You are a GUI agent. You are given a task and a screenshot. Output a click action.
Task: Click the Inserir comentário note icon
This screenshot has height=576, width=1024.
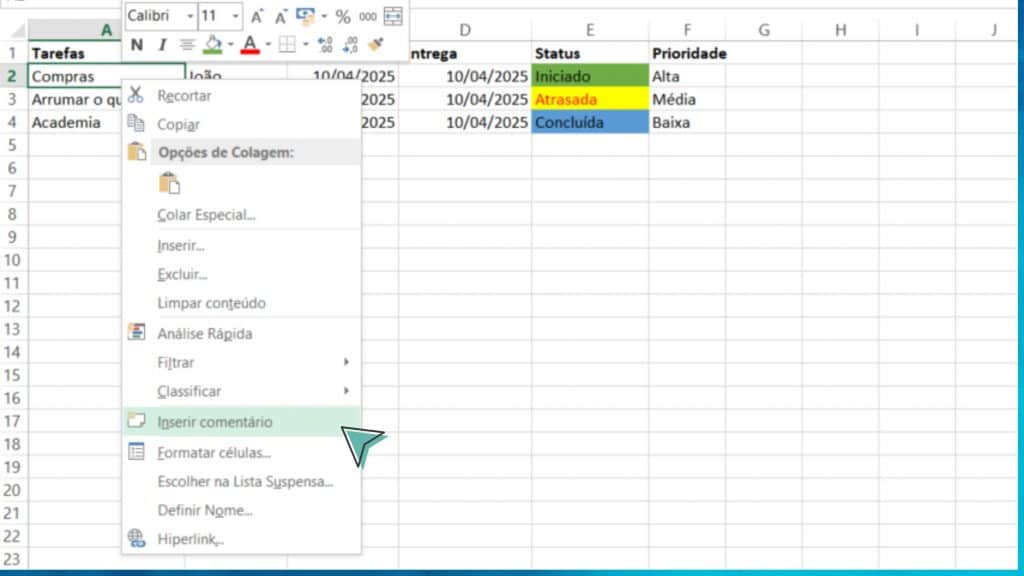136,421
